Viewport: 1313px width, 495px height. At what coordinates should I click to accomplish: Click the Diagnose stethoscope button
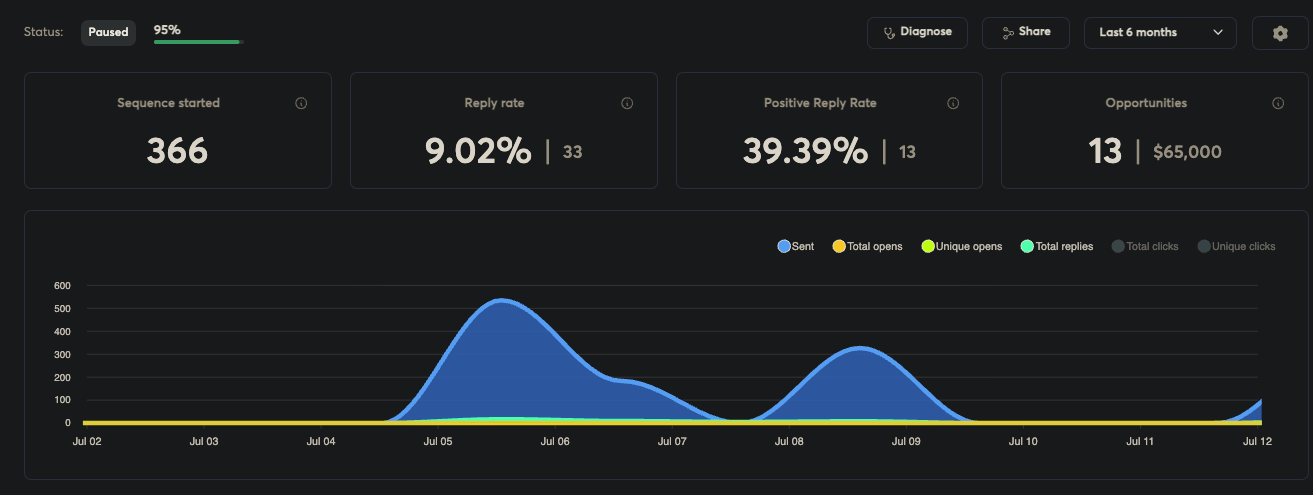pos(917,32)
